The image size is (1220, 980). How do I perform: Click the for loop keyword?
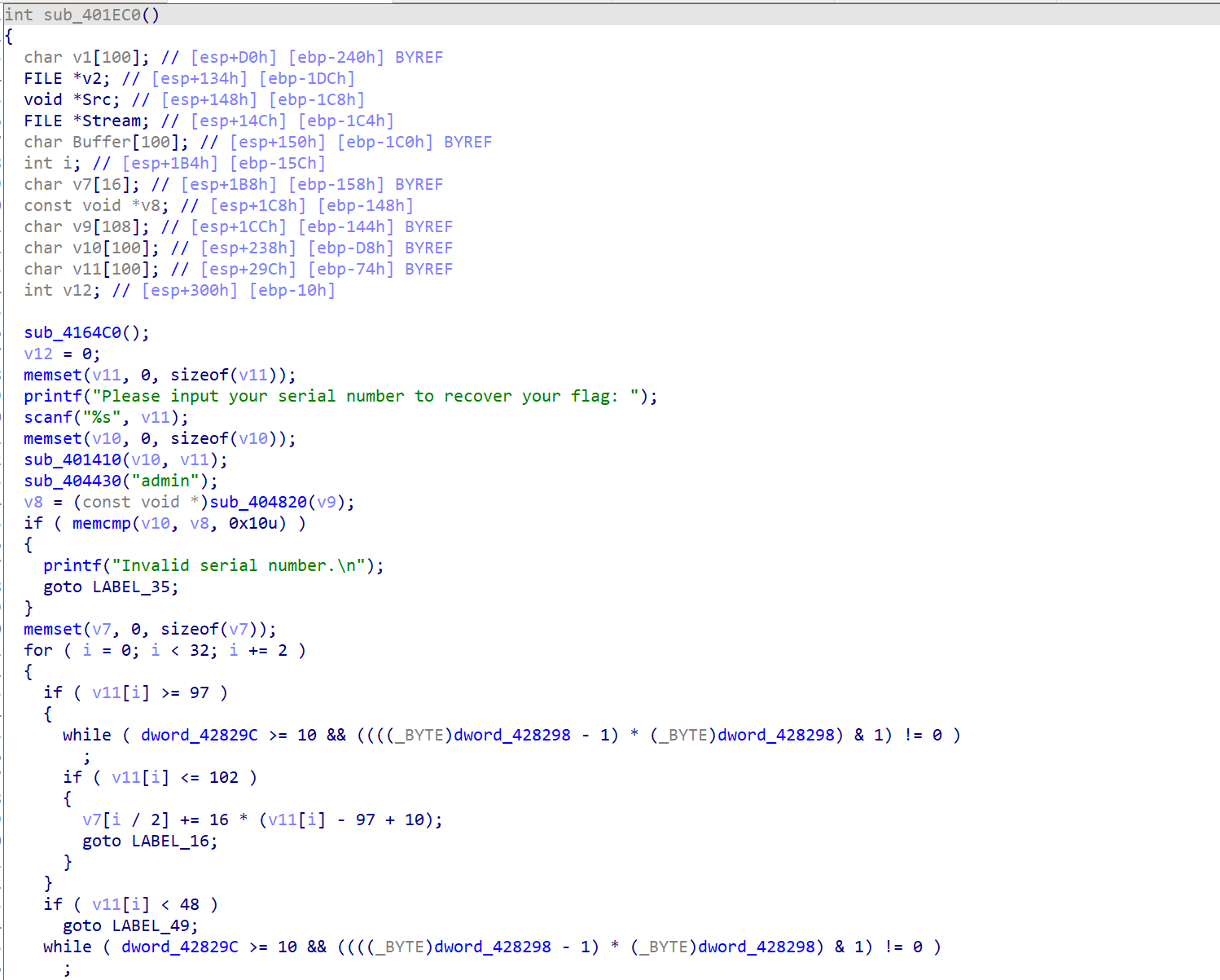point(38,650)
